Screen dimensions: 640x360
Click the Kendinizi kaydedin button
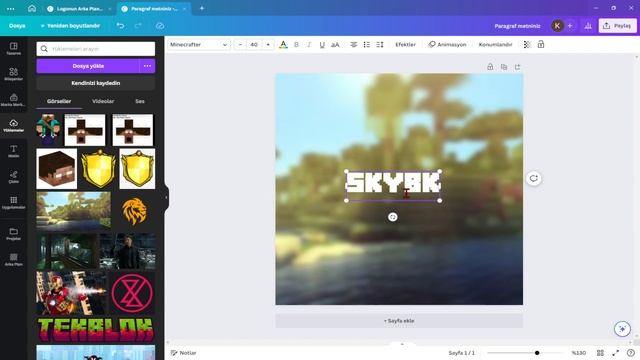click(x=96, y=83)
